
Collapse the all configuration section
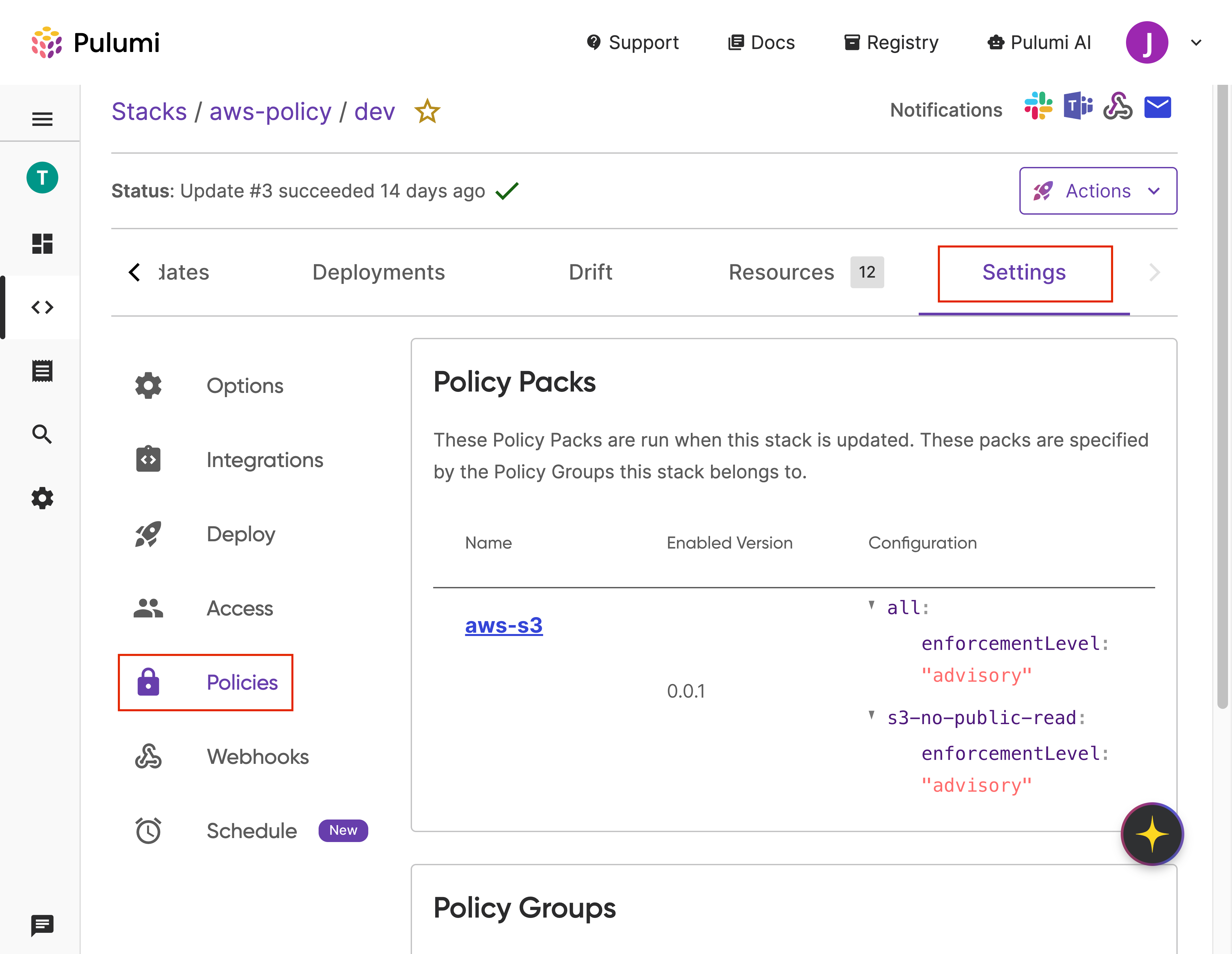872,605
